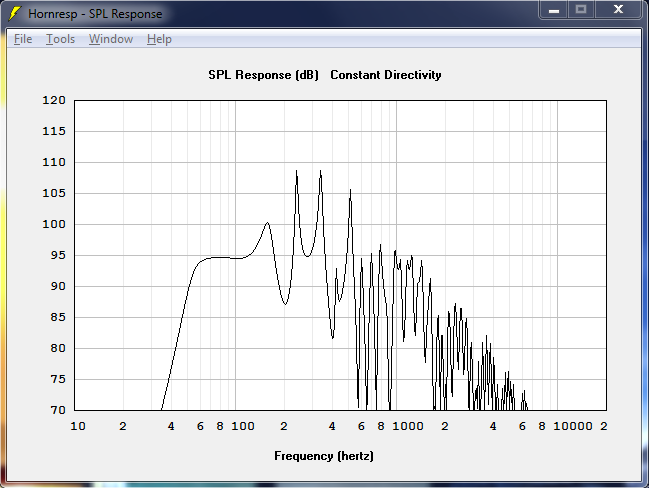This screenshot has height=488, width=649.
Task: Click the 'Frequency (hertz)' axis label
Action: pos(324,456)
